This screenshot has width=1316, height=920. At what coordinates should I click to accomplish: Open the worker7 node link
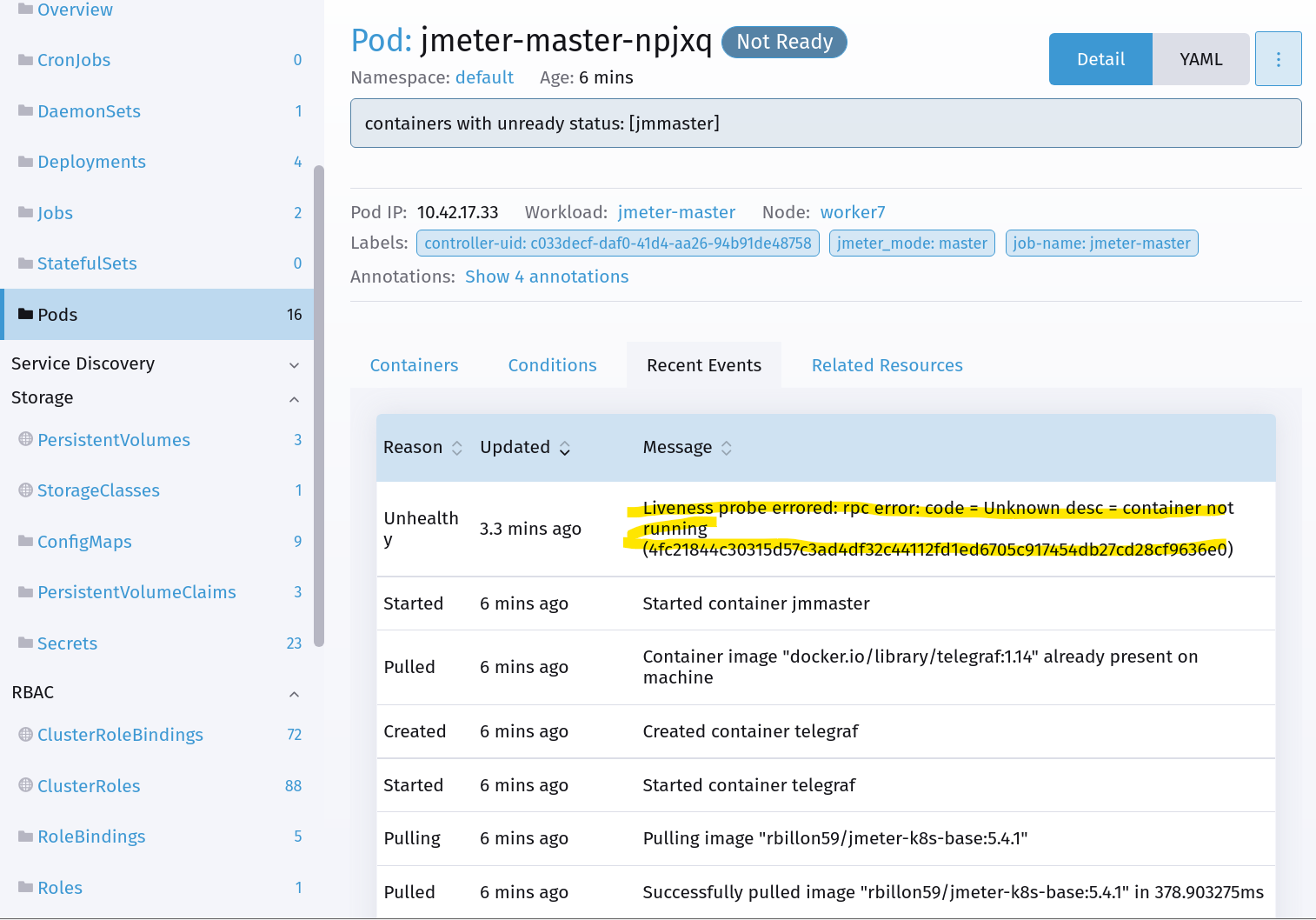tap(853, 211)
